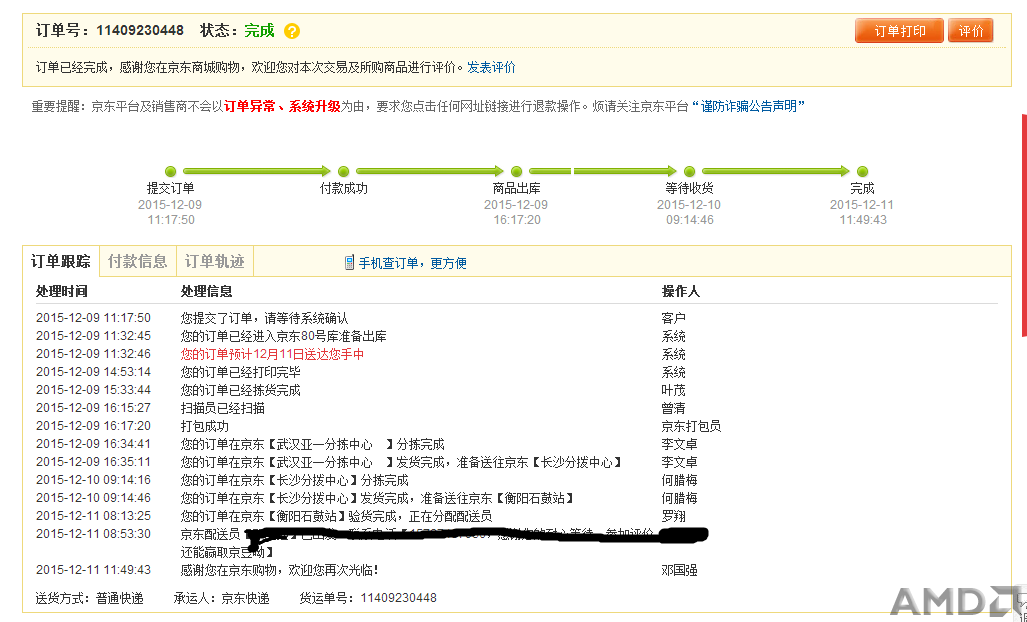This screenshot has height=622, width=1027.
Task: Click the 订单打印 button
Action: tap(899, 31)
